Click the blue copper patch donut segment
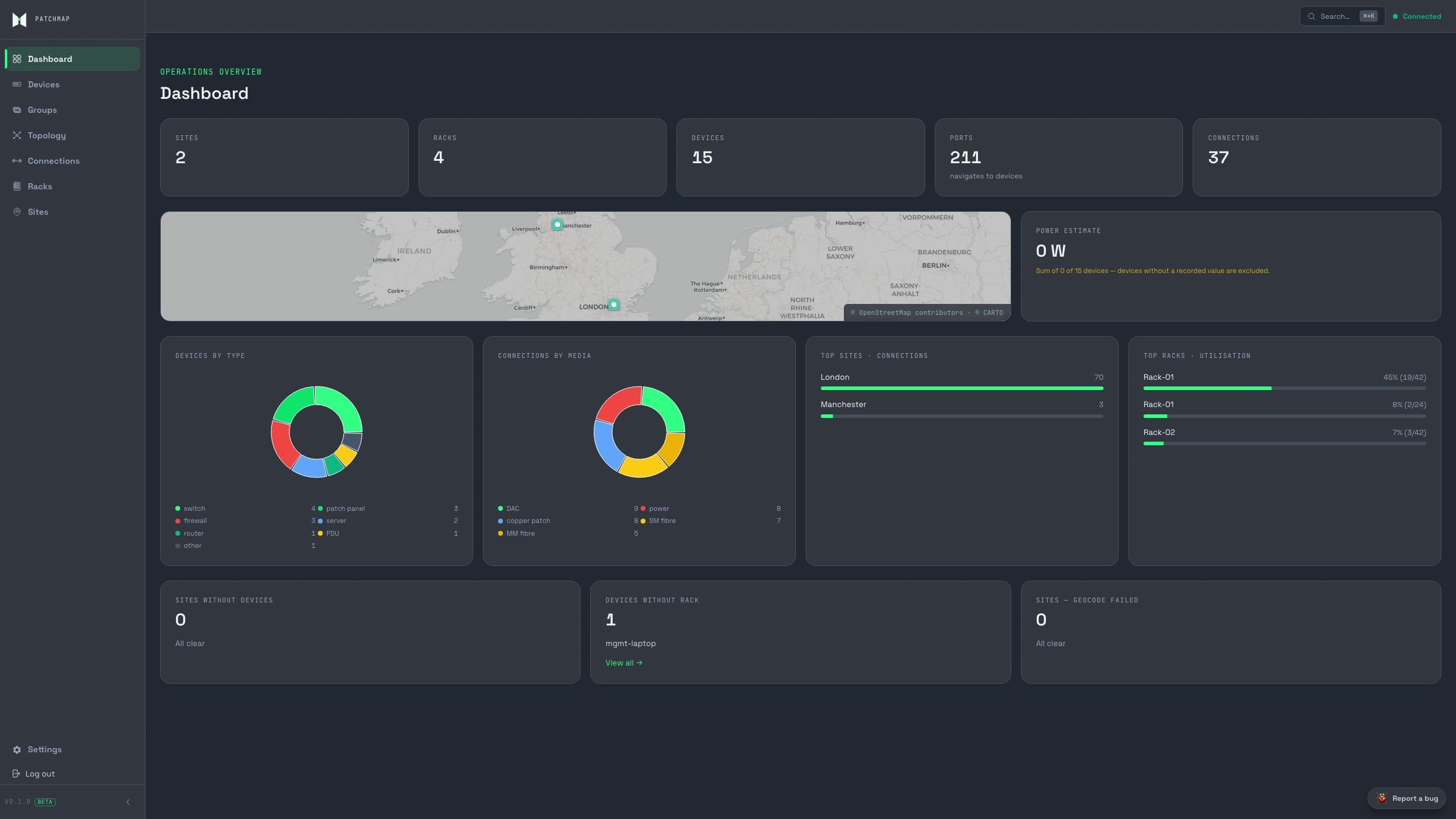1456x819 pixels. click(x=606, y=445)
